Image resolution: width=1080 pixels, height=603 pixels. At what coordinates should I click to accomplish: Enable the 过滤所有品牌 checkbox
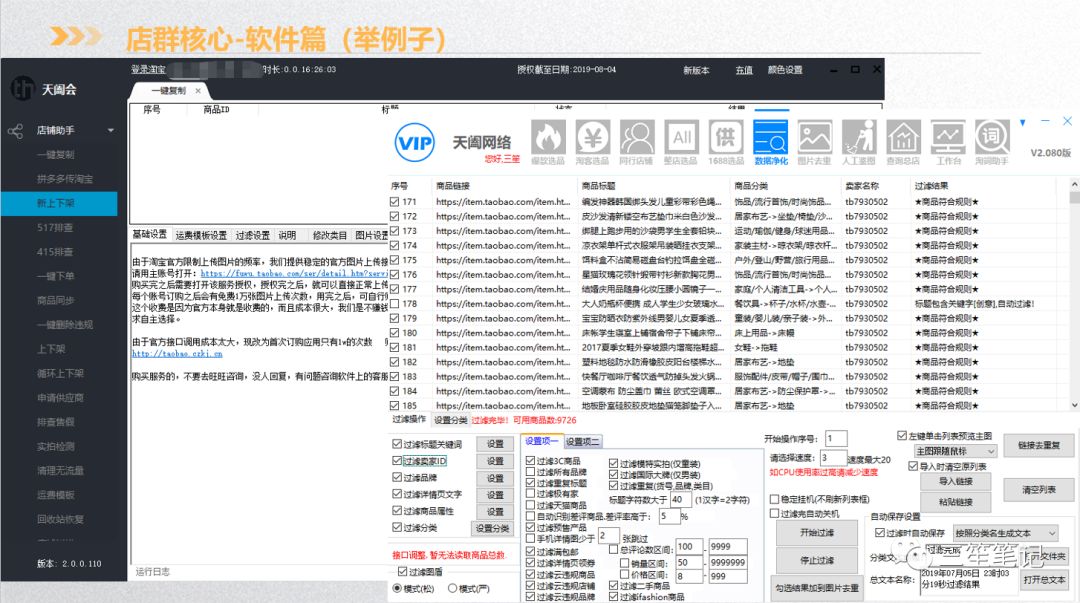(x=530, y=472)
